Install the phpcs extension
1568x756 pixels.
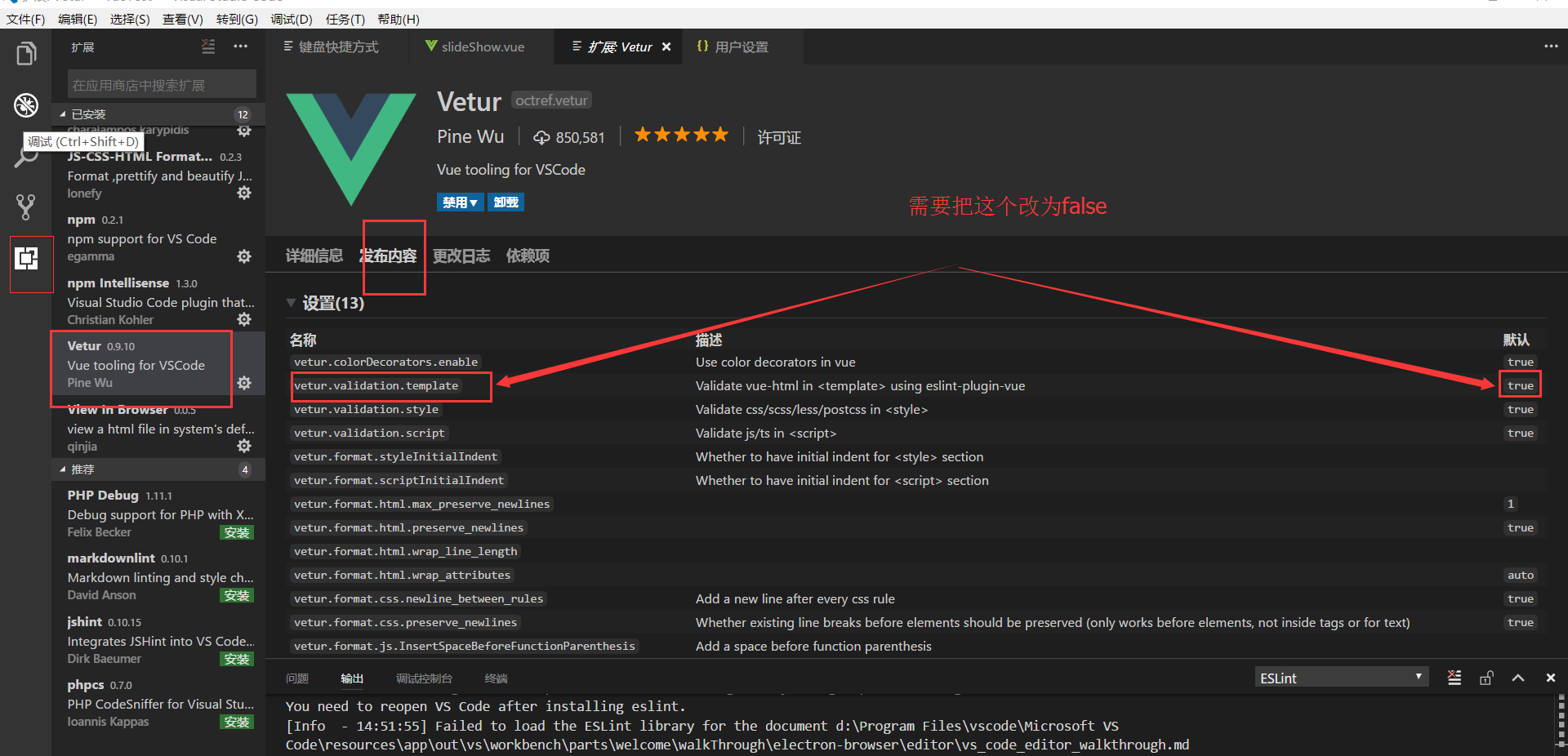pos(237,722)
